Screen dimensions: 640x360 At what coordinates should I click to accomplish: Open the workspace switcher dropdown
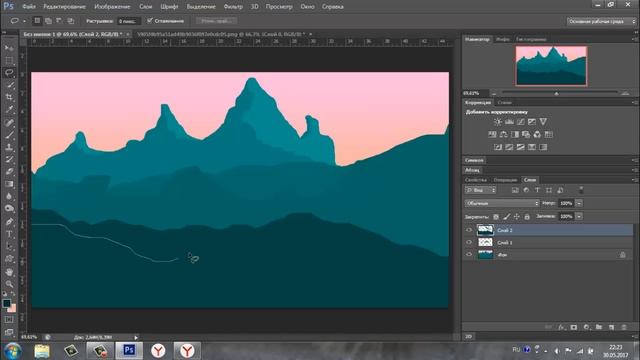click(601, 21)
